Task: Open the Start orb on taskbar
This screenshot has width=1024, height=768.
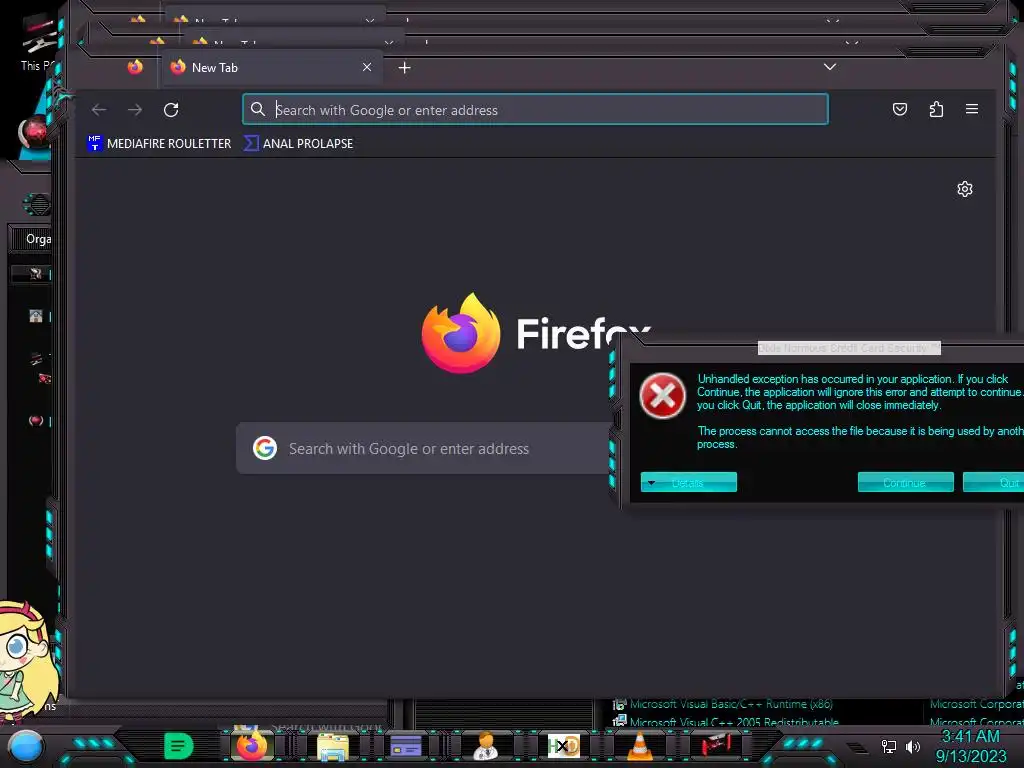Action: 26,747
